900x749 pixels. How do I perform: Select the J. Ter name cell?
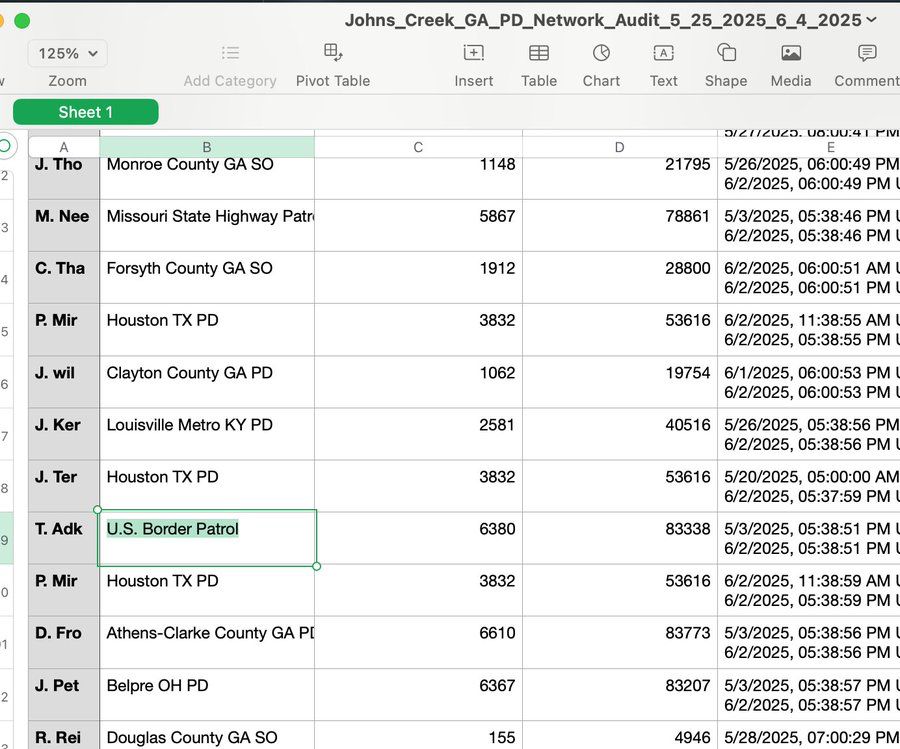[x=64, y=486]
